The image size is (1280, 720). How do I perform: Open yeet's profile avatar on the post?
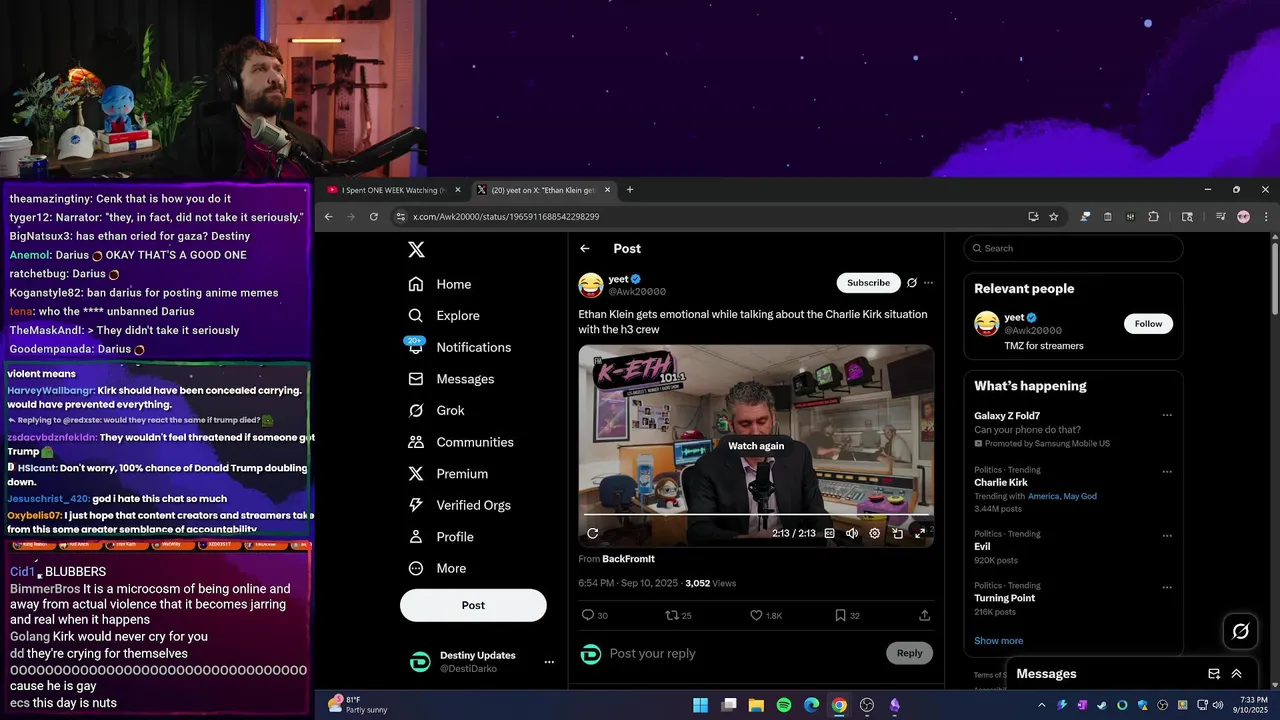pos(591,285)
